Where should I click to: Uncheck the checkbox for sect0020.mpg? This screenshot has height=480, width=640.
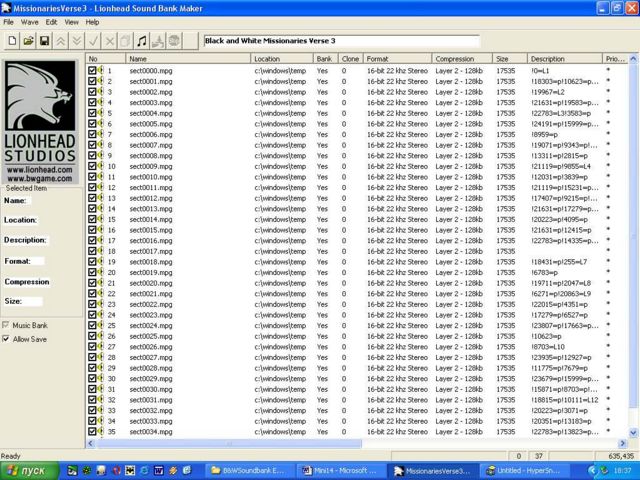[92, 282]
